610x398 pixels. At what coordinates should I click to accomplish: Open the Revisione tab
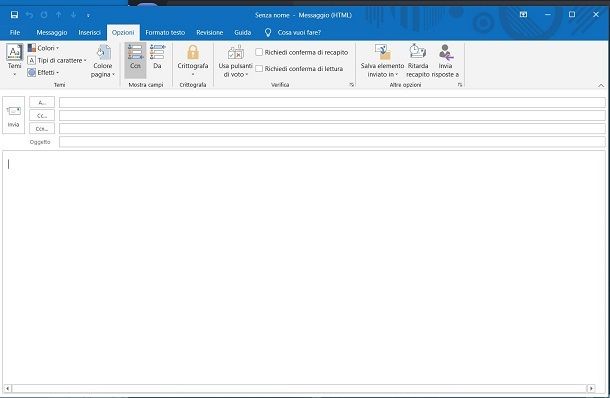209,33
